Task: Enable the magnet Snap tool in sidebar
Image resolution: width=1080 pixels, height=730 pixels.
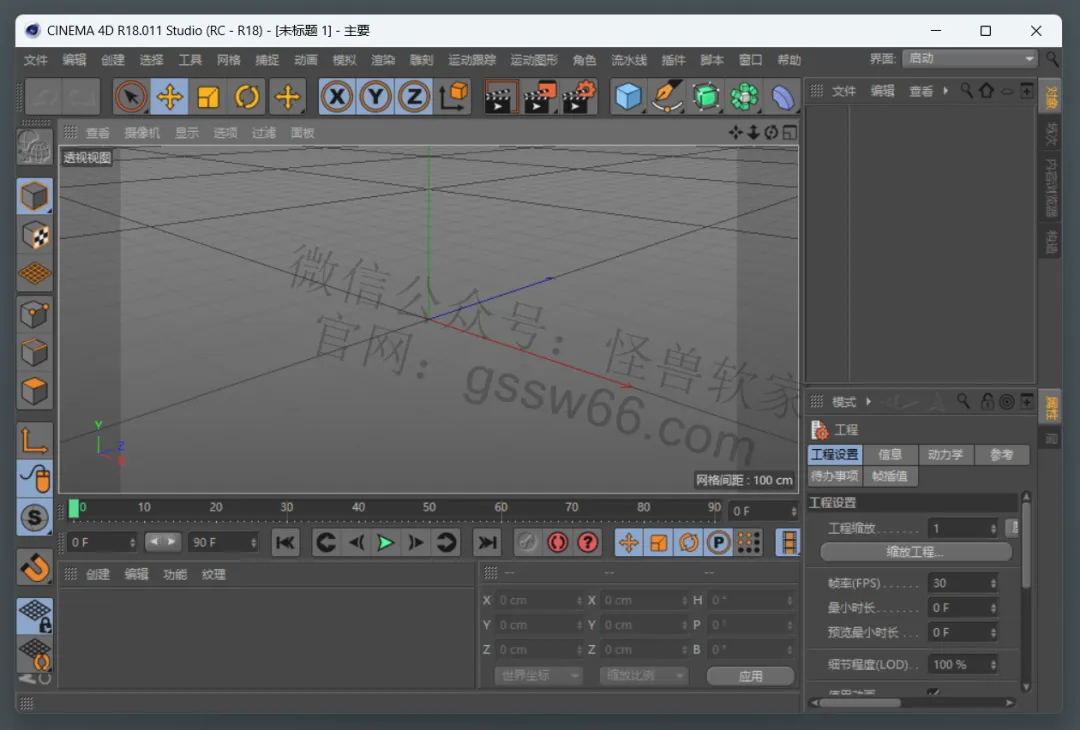Action: point(35,568)
